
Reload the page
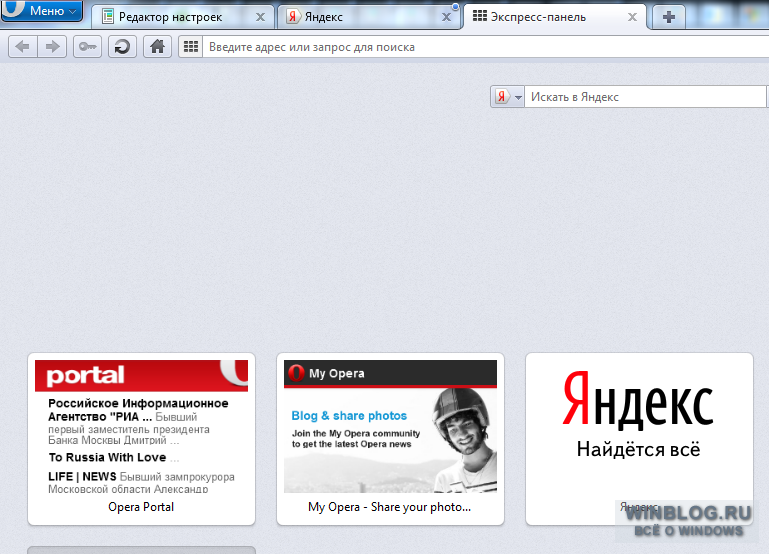point(122,47)
